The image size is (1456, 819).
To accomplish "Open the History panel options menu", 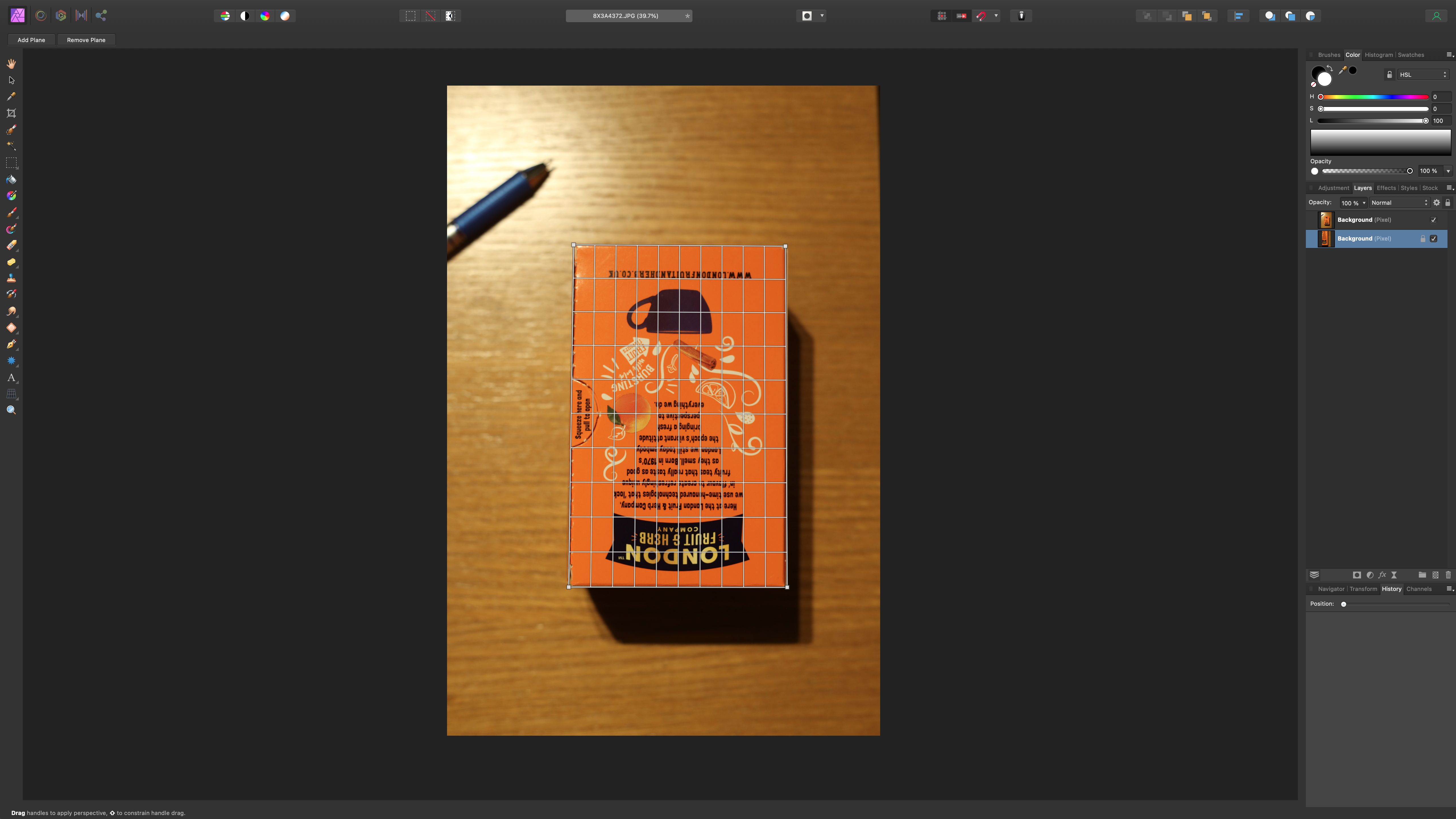I will (x=1450, y=589).
